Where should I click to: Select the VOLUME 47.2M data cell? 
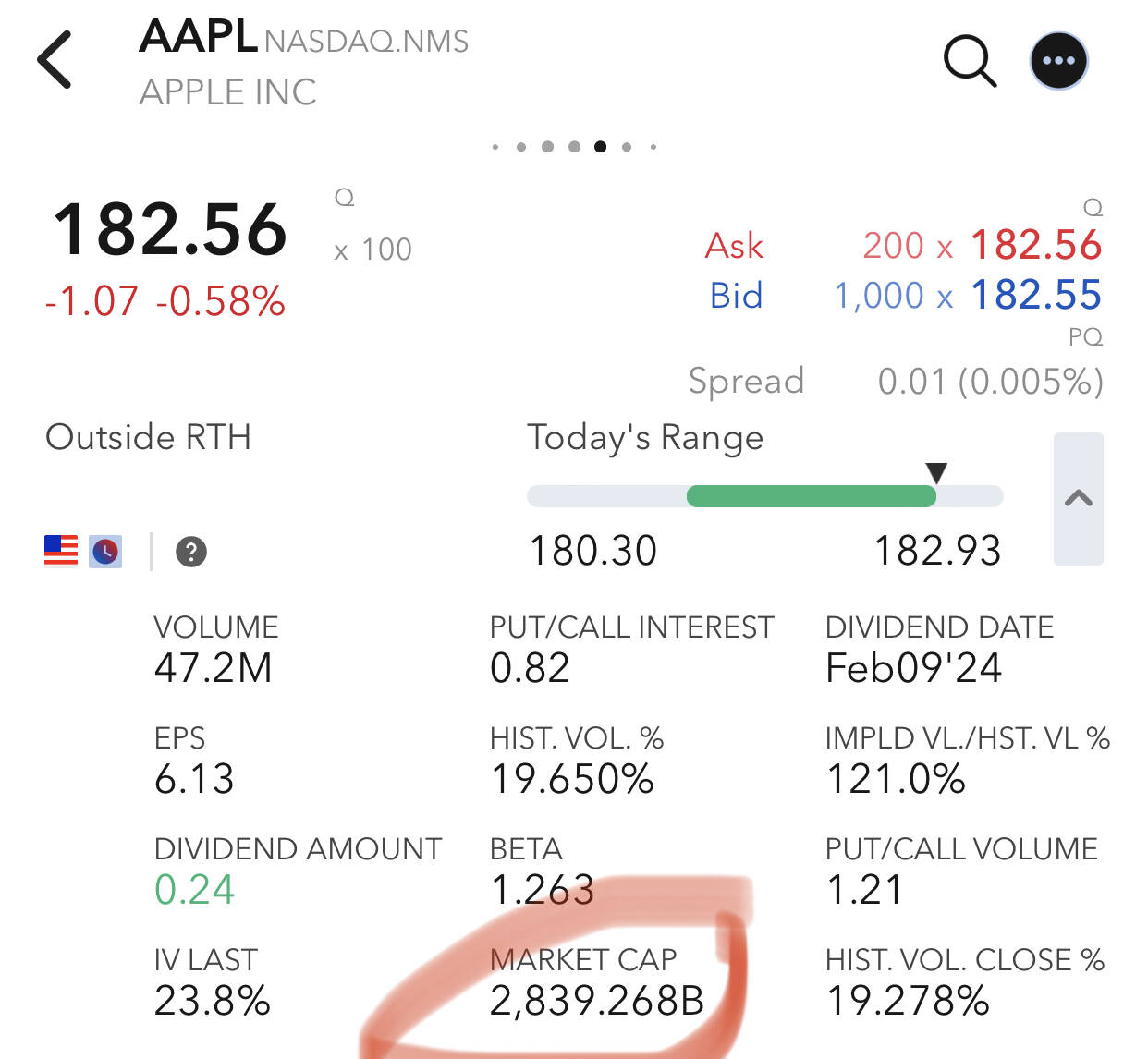[216, 649]
